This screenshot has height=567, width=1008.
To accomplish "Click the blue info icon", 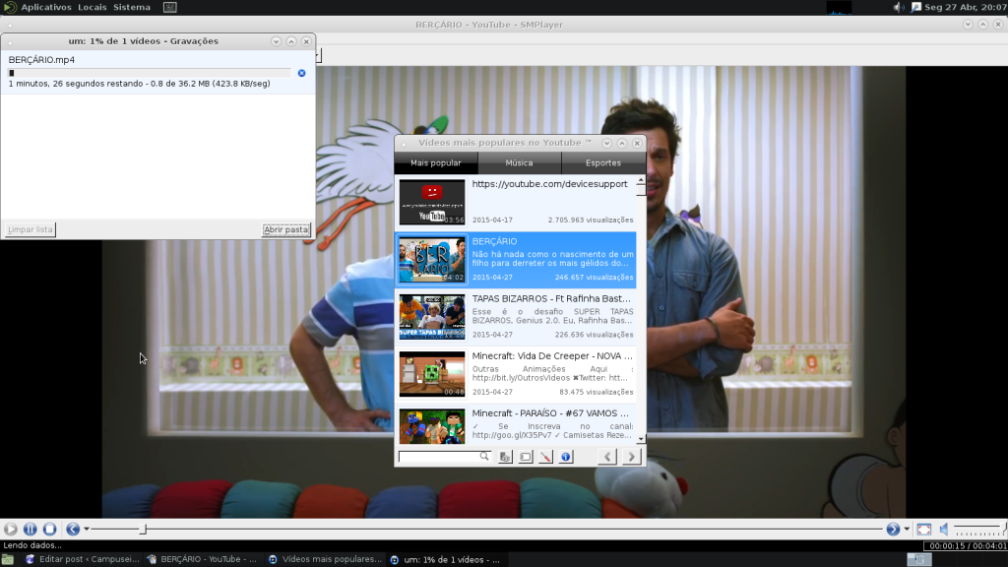I will coord(565,457).
